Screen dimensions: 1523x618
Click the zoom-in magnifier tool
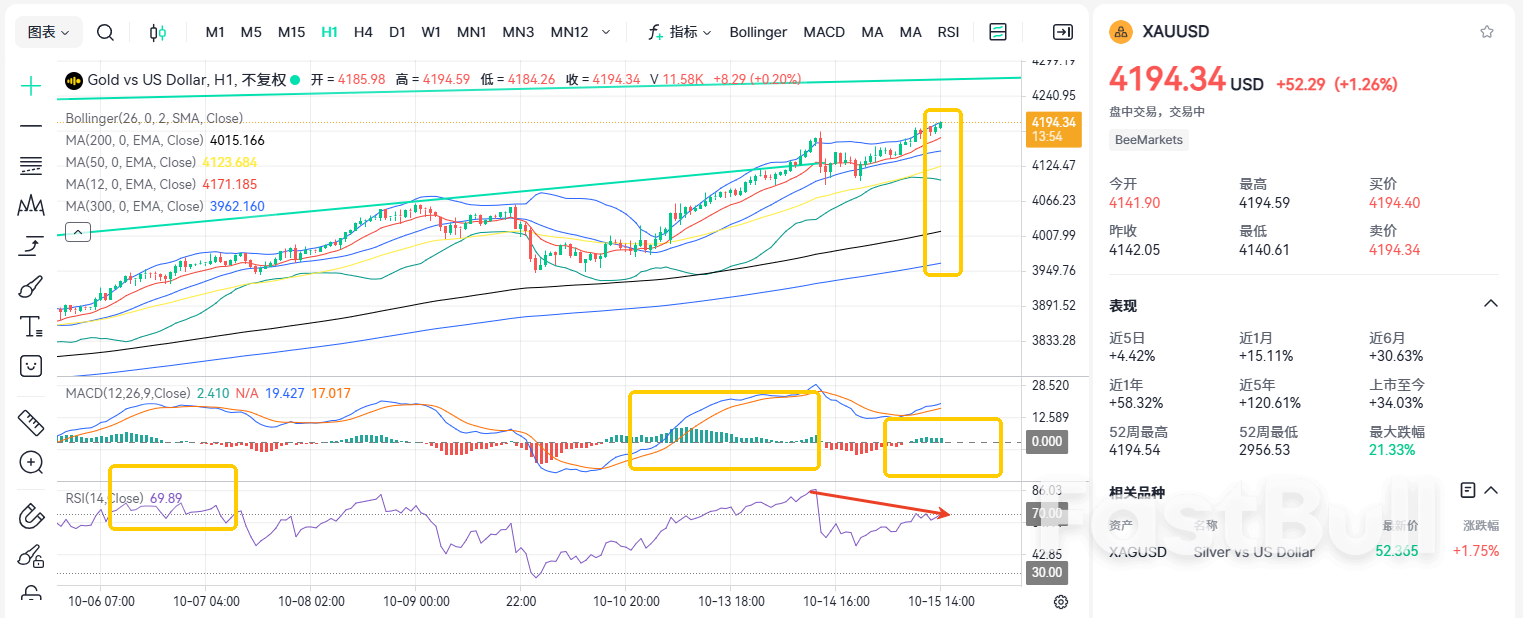[31, 462]
